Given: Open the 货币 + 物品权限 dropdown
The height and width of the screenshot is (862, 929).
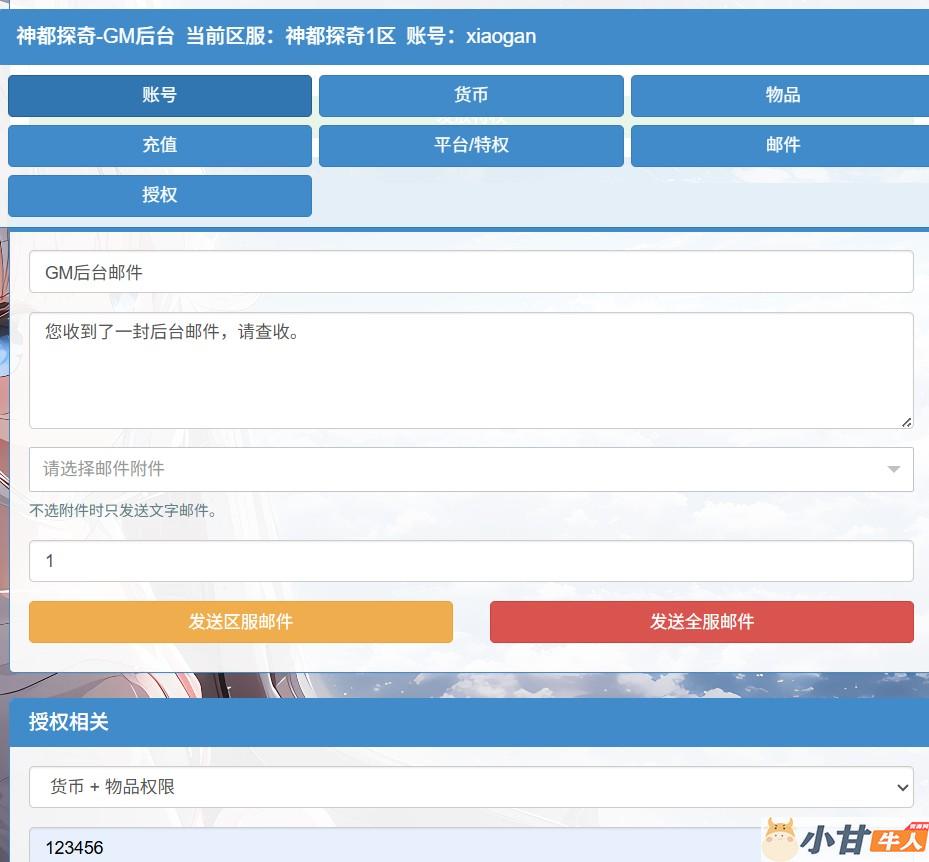Looking at the screenshot, I should (x=471, y=787).
